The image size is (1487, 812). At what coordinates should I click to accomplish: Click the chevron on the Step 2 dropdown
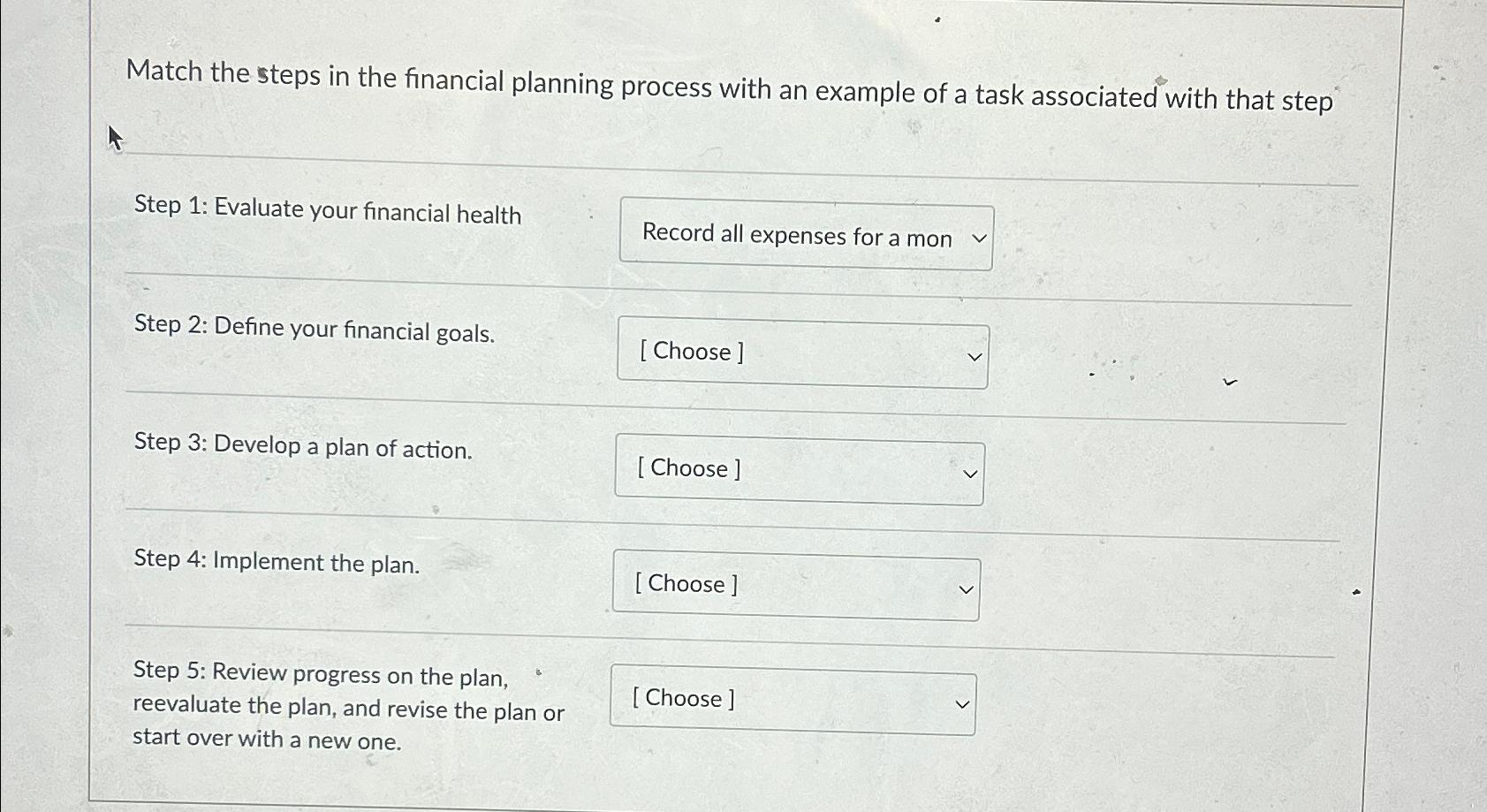click(x=972, y=357)
